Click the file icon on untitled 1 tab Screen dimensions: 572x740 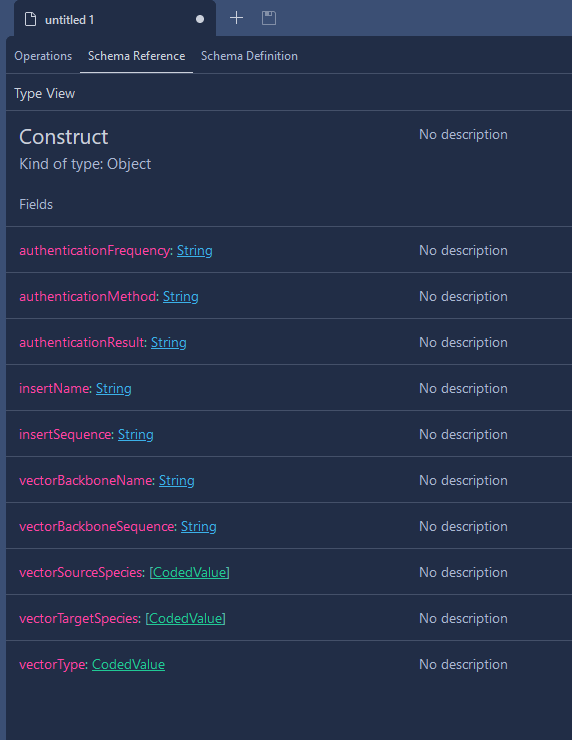point(31,20)
